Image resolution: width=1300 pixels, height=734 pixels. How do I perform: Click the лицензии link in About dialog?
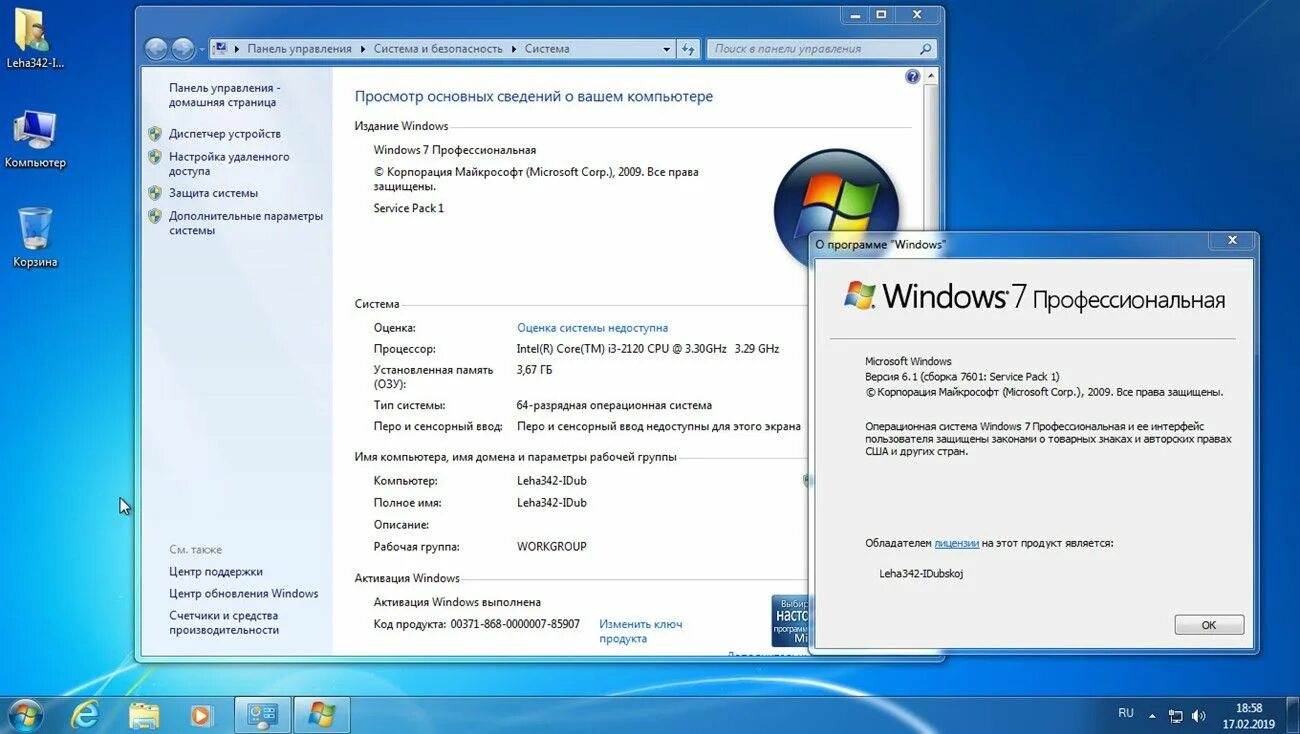(x=956, y=543)
